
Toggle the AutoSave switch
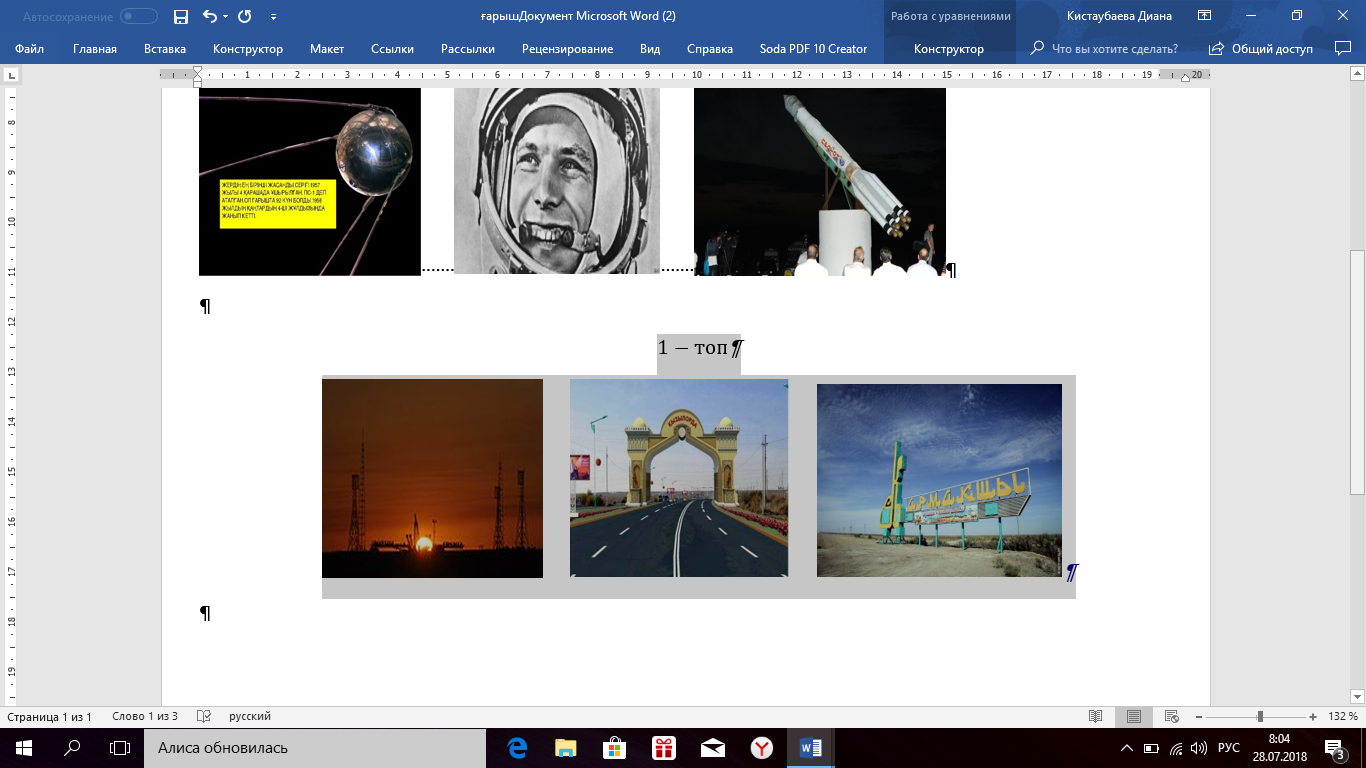click(139, 16)
